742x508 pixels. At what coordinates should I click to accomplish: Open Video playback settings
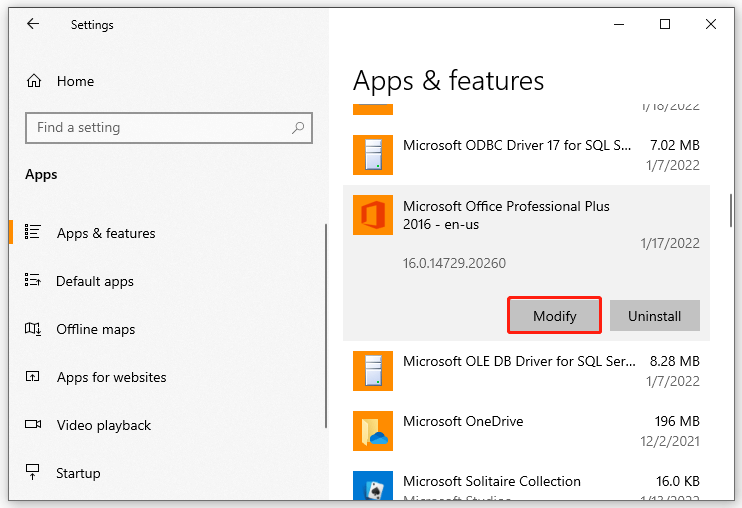104,425
